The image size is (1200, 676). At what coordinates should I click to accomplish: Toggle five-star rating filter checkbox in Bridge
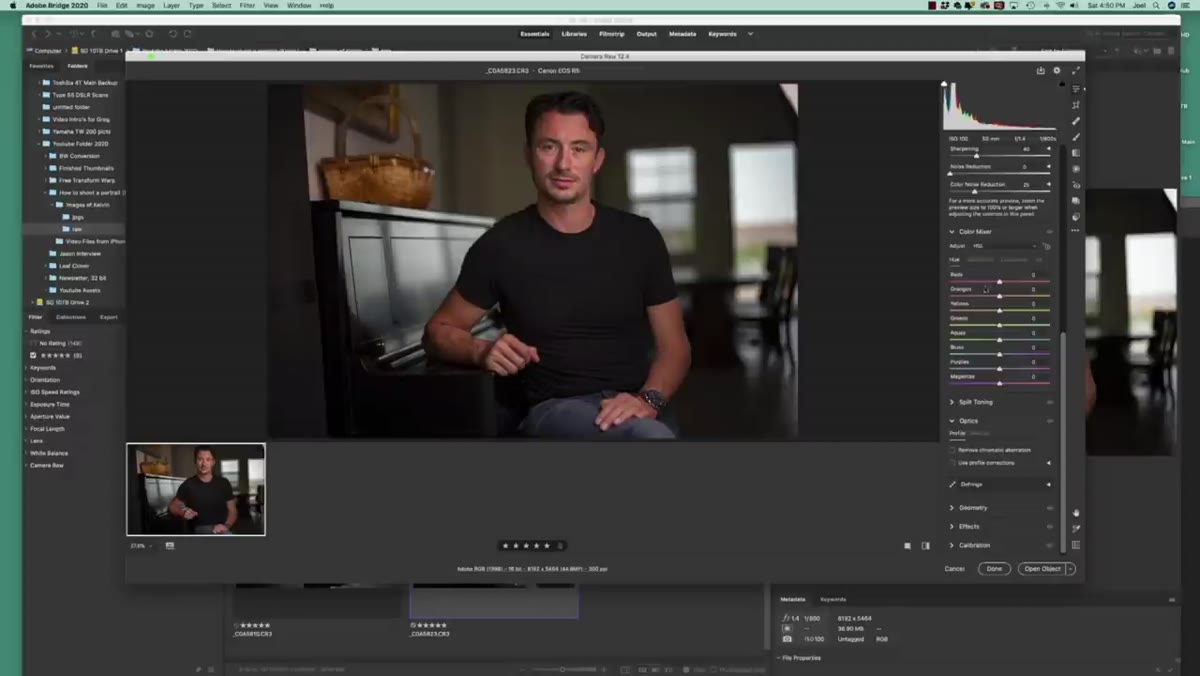coord(33,355)
